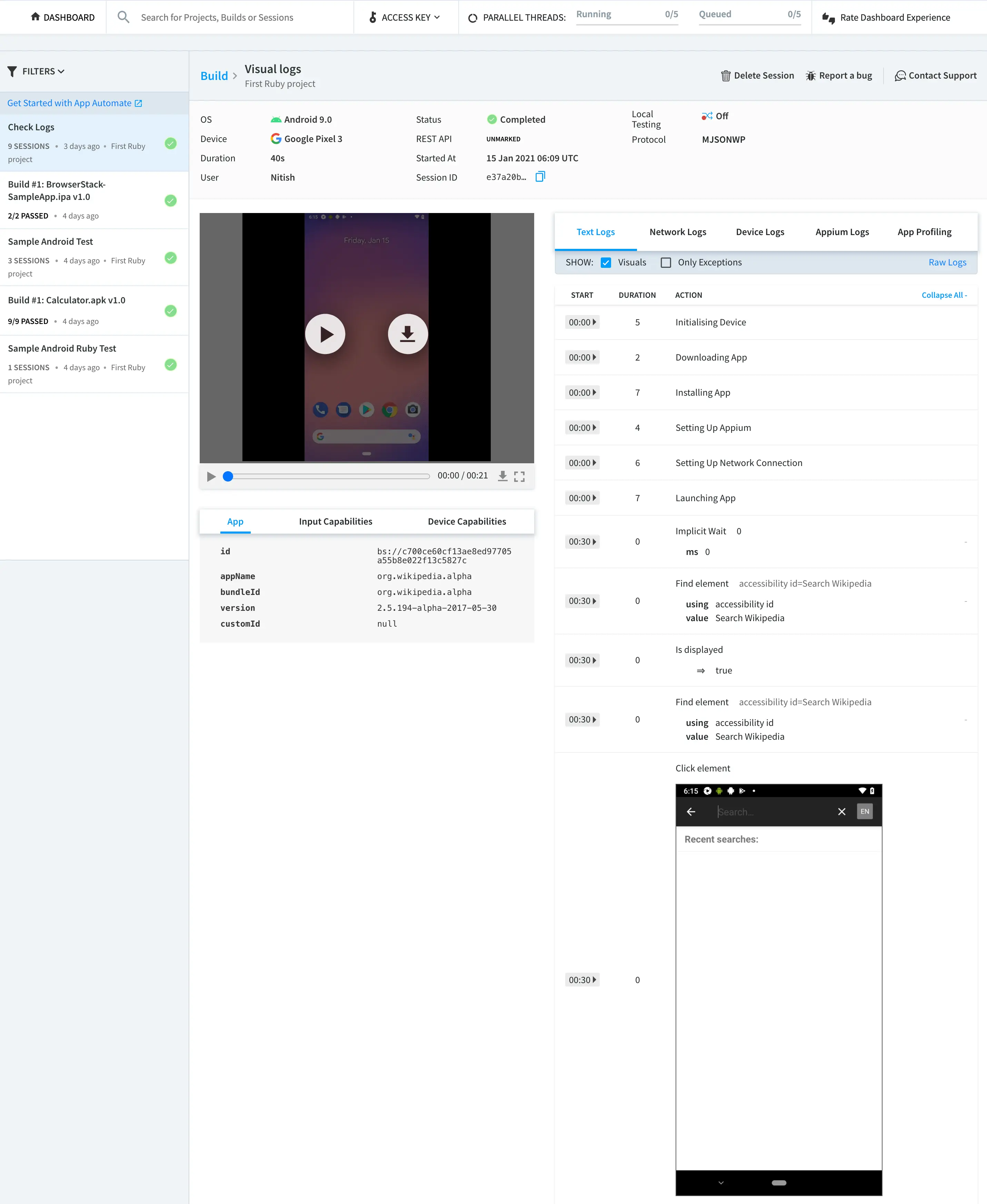Uncheck the Visuals checkbox
987x1204 pixels.
[x=606, y=263]
